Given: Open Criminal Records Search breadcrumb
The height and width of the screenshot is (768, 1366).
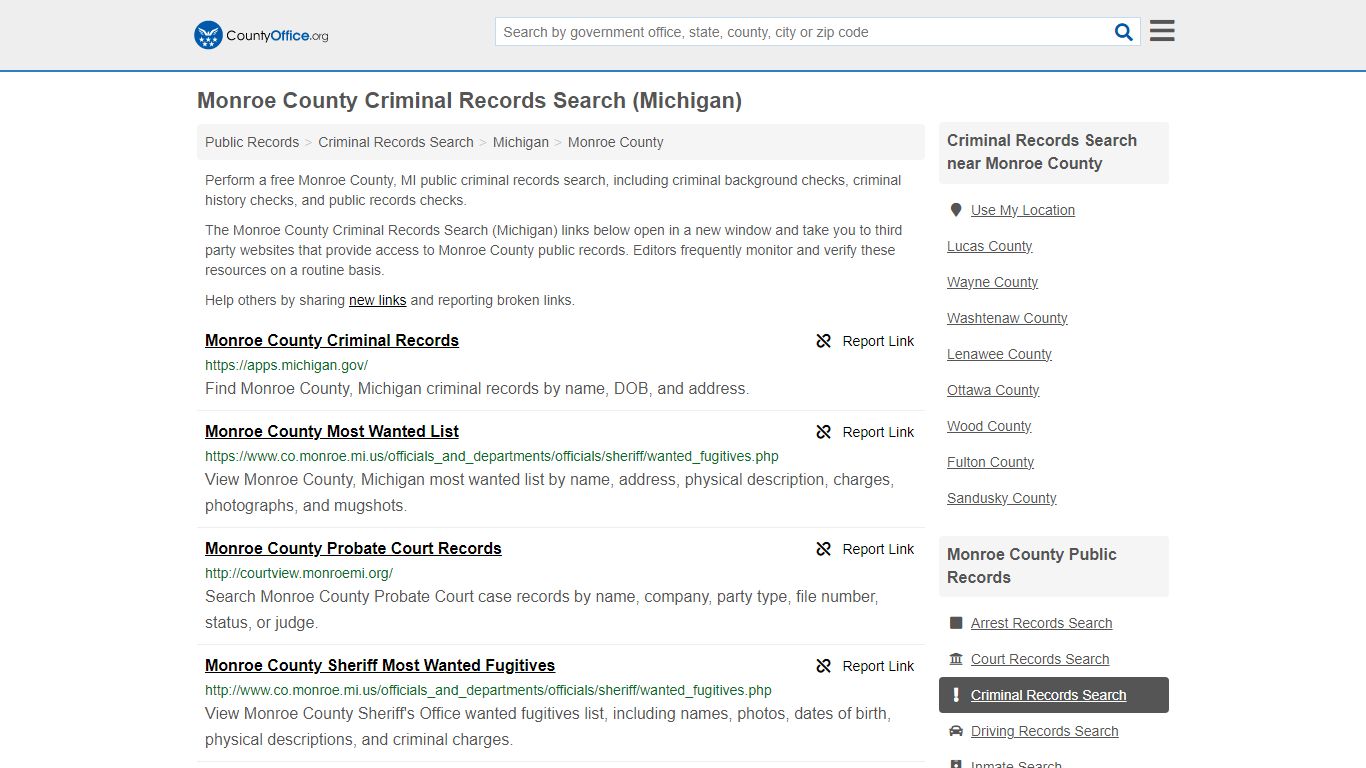Looking at the screenshot, I should (x=396, y=142).
